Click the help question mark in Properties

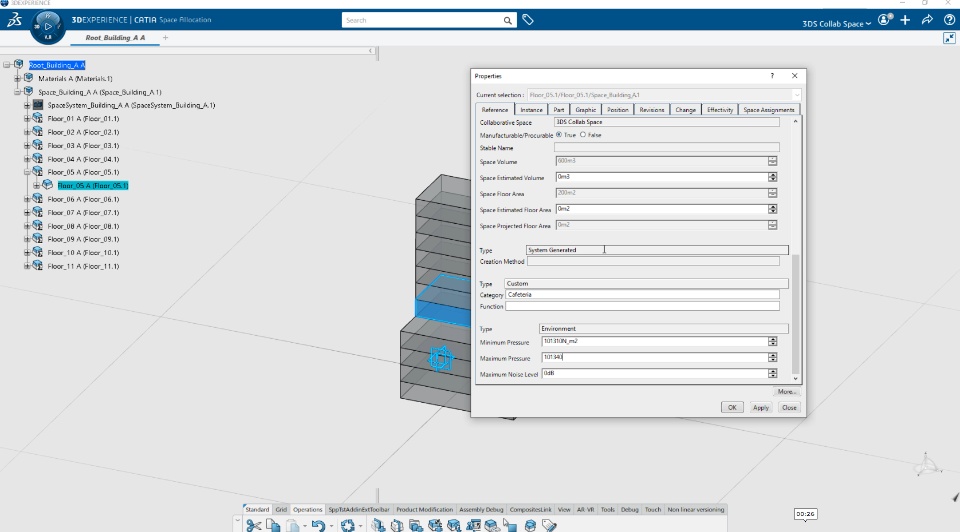pyautogui.click(x=772, y=76)
